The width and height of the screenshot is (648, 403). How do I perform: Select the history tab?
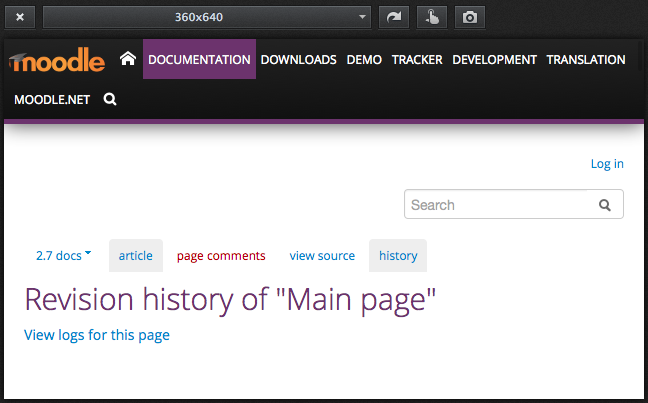click(398, 255)
